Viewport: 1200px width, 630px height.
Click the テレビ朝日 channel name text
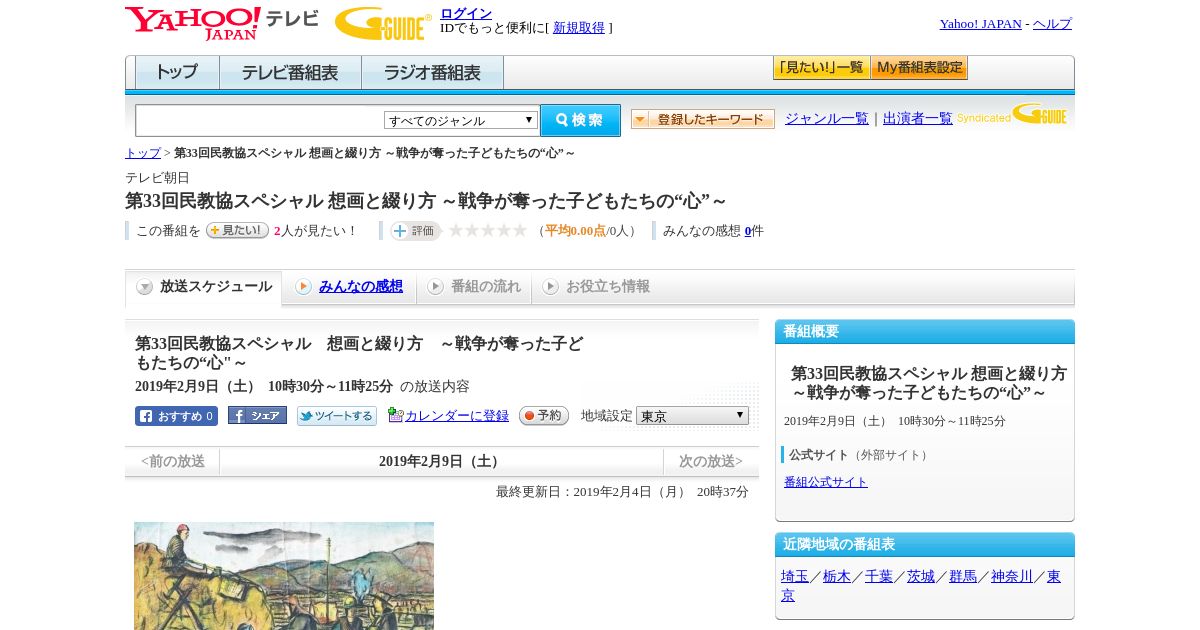pos(157,177)
